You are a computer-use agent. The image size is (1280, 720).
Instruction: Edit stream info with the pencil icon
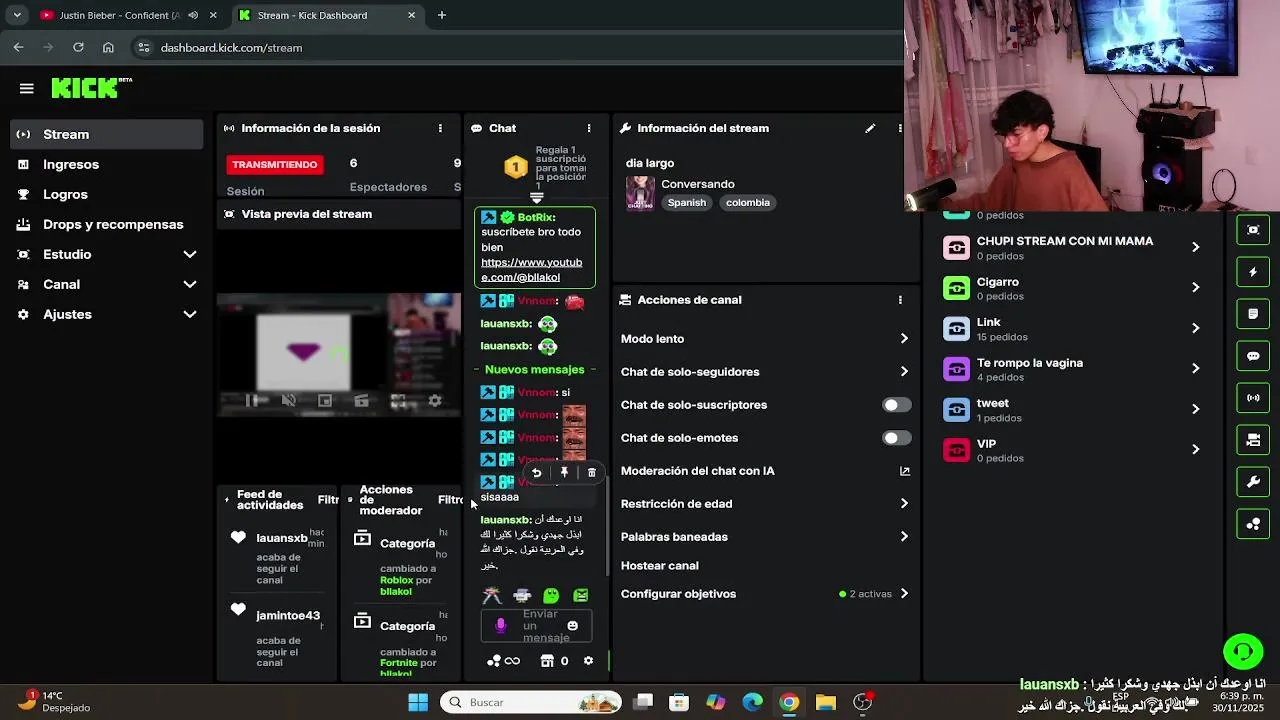coord(870,128)
